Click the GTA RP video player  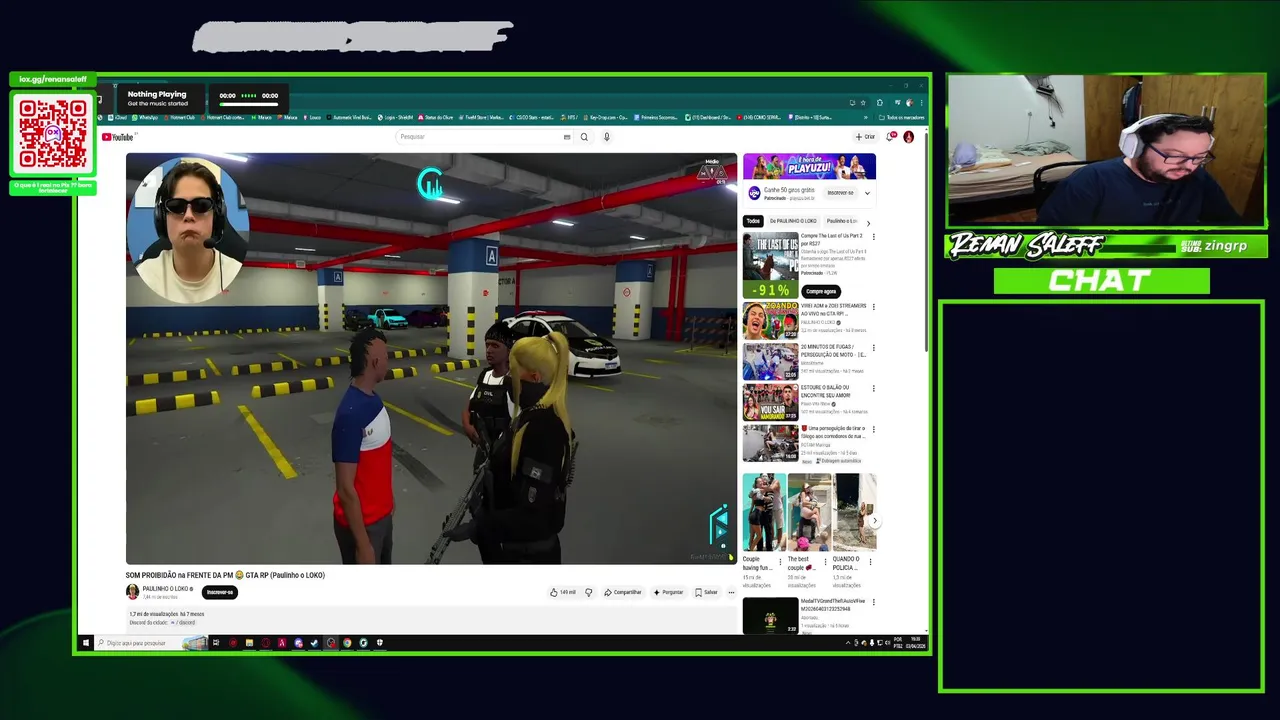coord(431,359)
